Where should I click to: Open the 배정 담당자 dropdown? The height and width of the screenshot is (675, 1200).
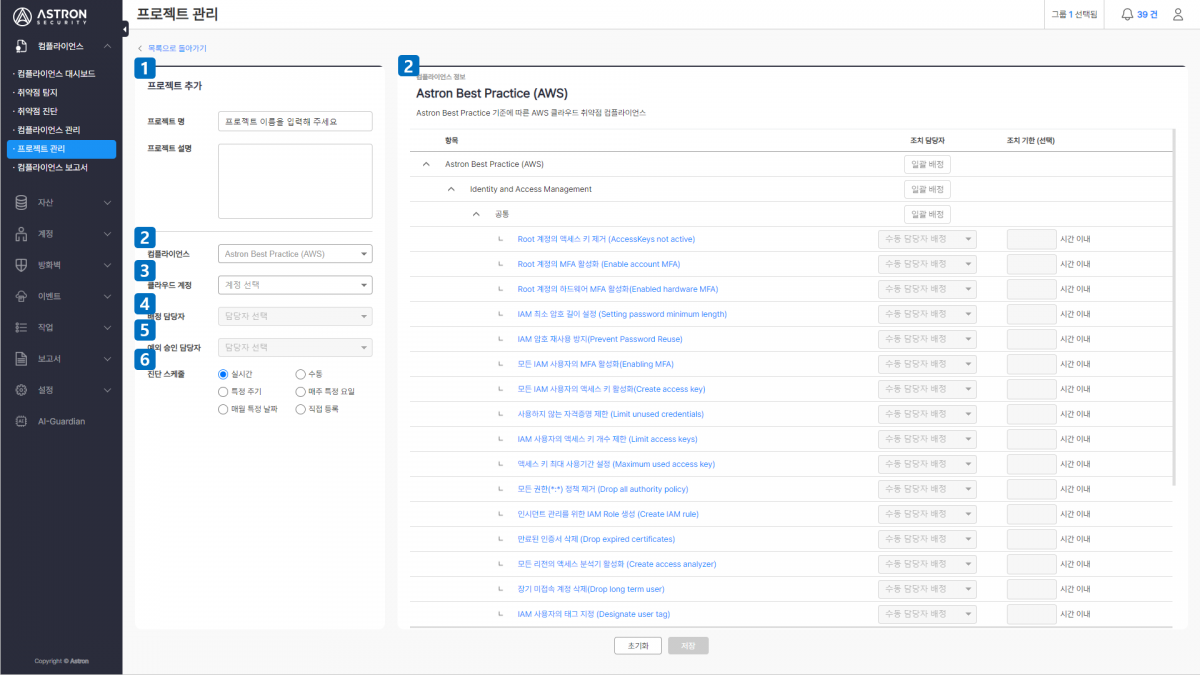[x=295, y=316]
